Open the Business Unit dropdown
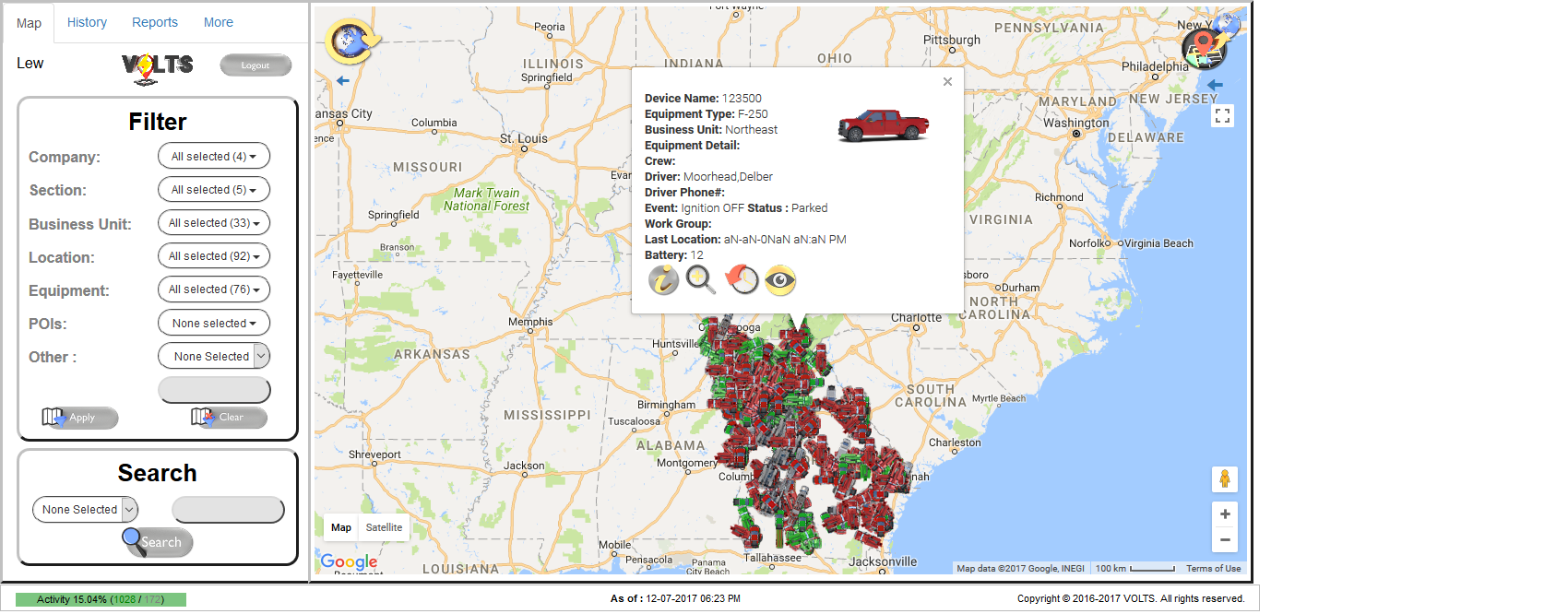 click(214, 223)
